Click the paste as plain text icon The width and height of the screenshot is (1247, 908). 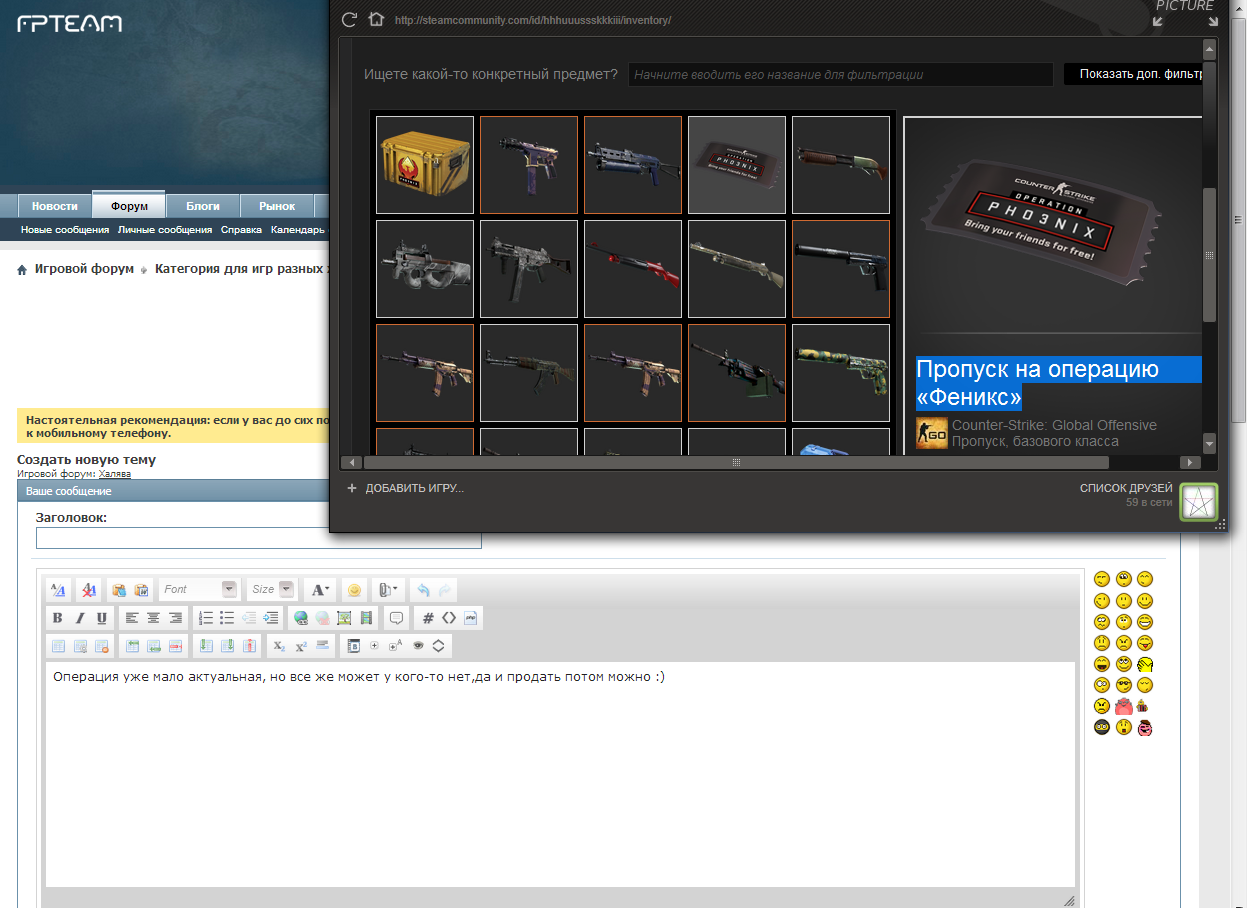tap(119, 590)
